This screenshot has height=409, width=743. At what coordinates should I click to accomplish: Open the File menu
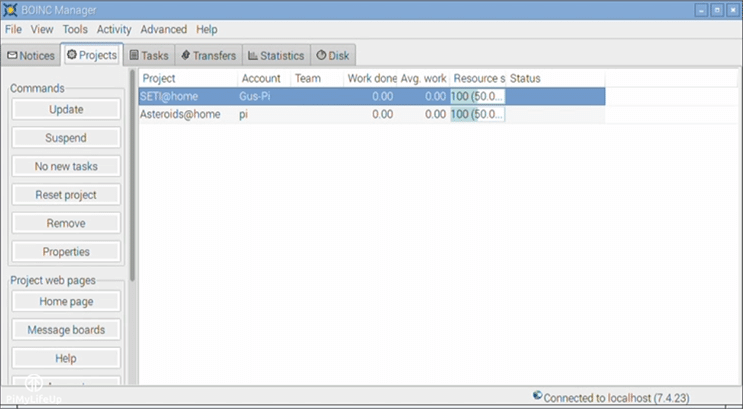coord(13,29)
